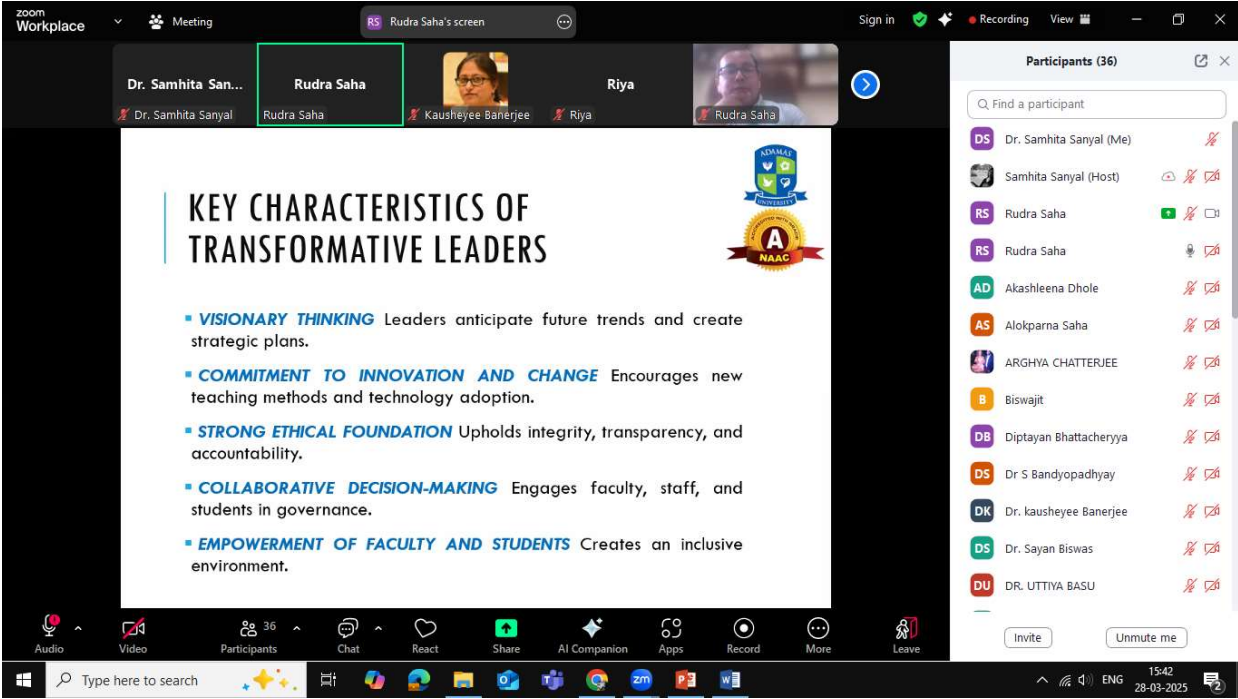Toggle mic icon for Diptayan Bhattacheryya
The image size is (1238, 699).
[x=1190, y=437]
